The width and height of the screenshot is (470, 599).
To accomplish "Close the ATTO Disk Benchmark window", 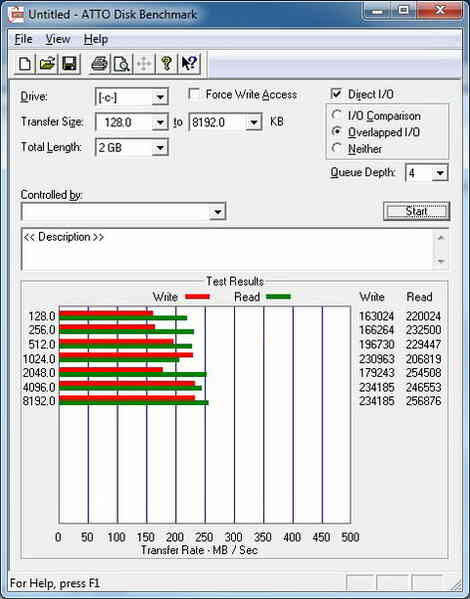I will point(439,11).
